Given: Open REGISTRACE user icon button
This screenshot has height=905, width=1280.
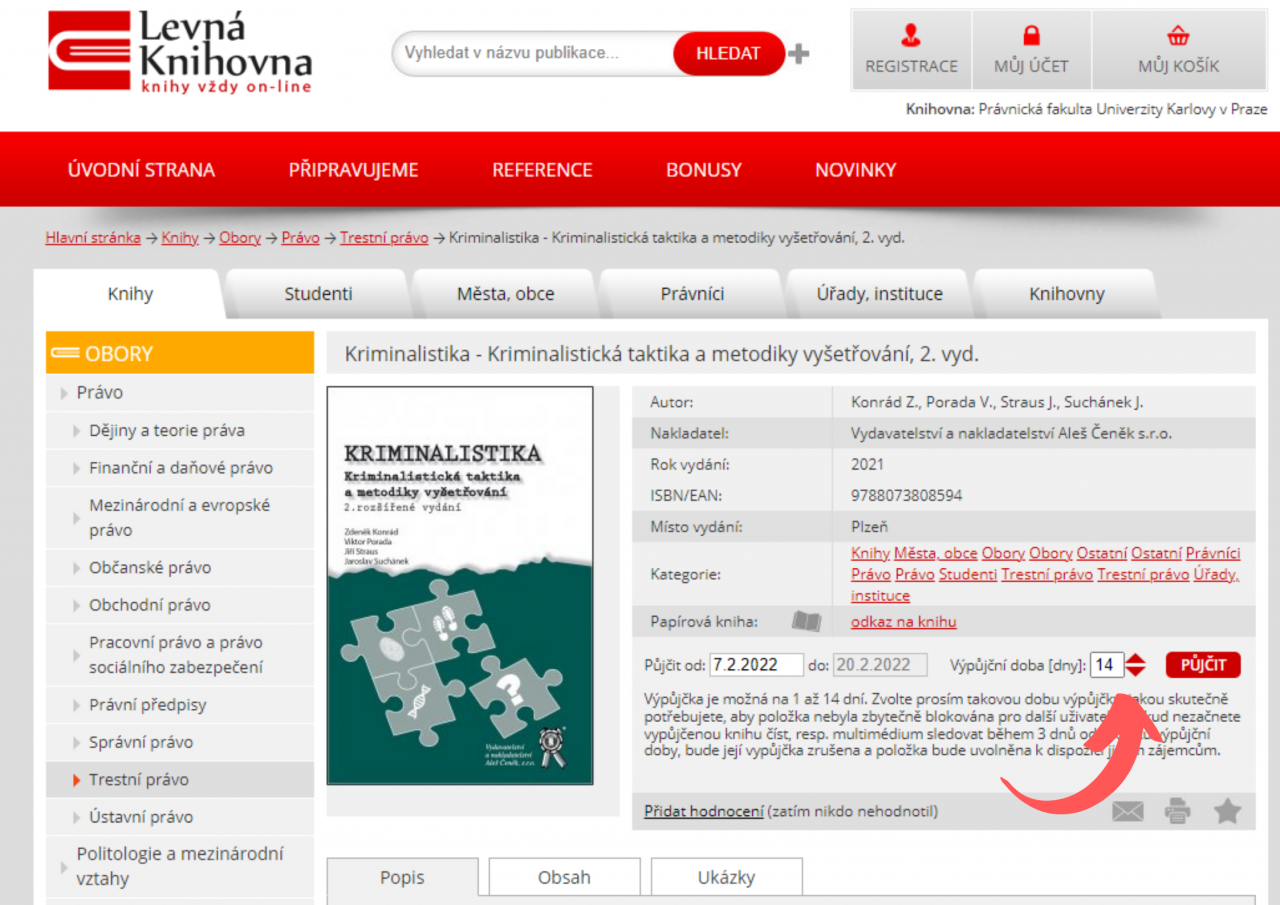Looking at the screenshot, I should [x=911, y=50].
